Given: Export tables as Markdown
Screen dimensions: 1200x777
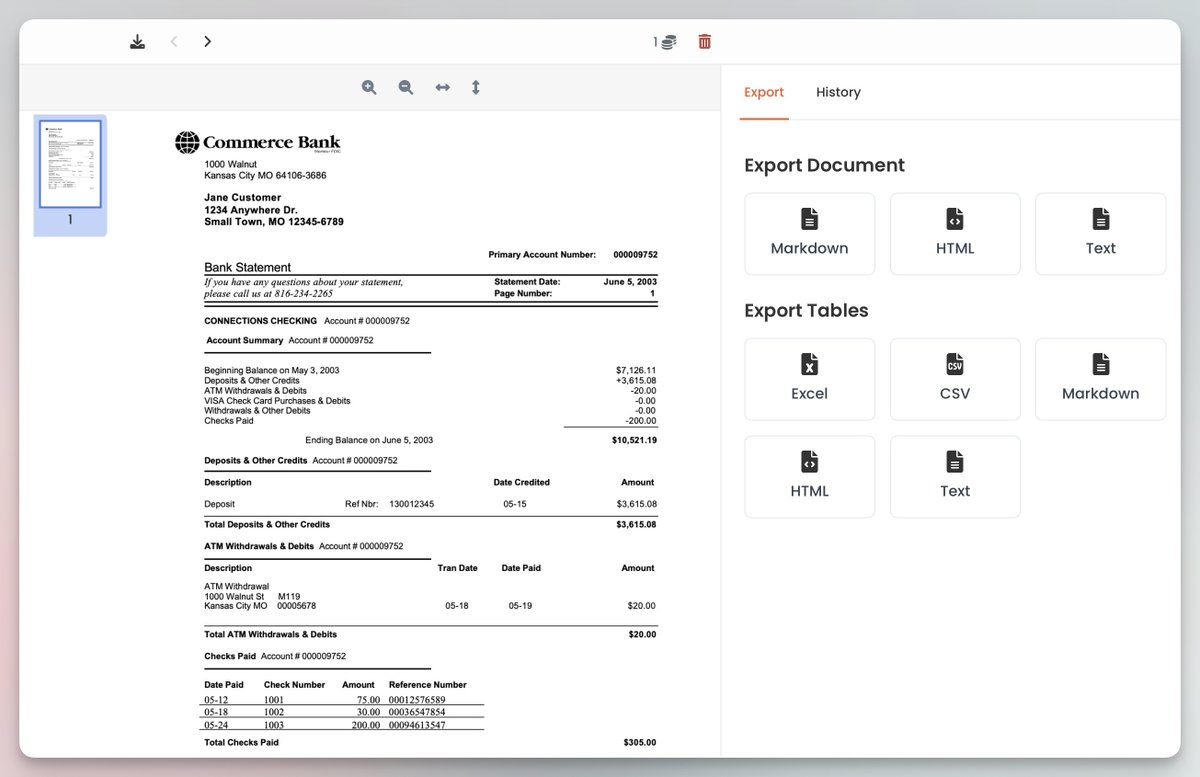Looking at the screenshot, I should (1100, 378).
